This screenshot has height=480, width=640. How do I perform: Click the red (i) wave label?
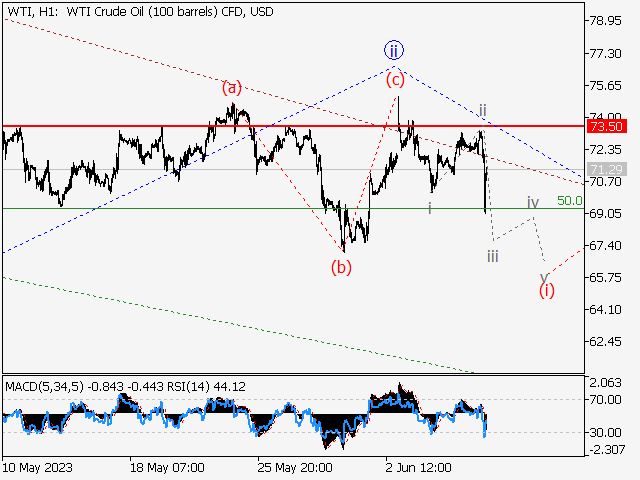[x=547, y=290]
